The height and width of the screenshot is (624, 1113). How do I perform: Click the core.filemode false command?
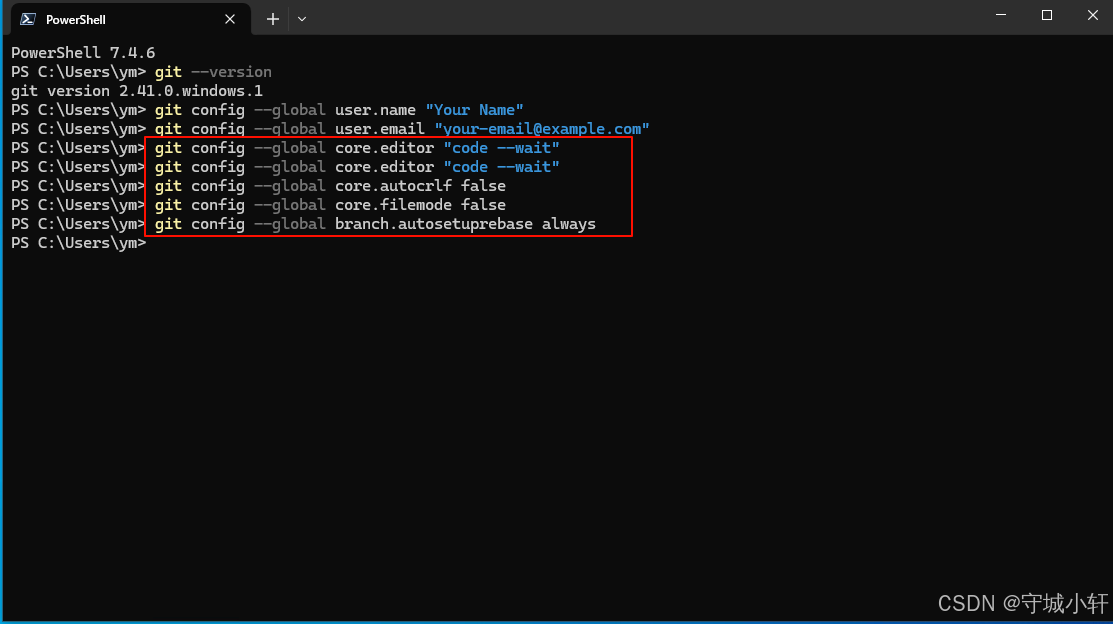258,205
